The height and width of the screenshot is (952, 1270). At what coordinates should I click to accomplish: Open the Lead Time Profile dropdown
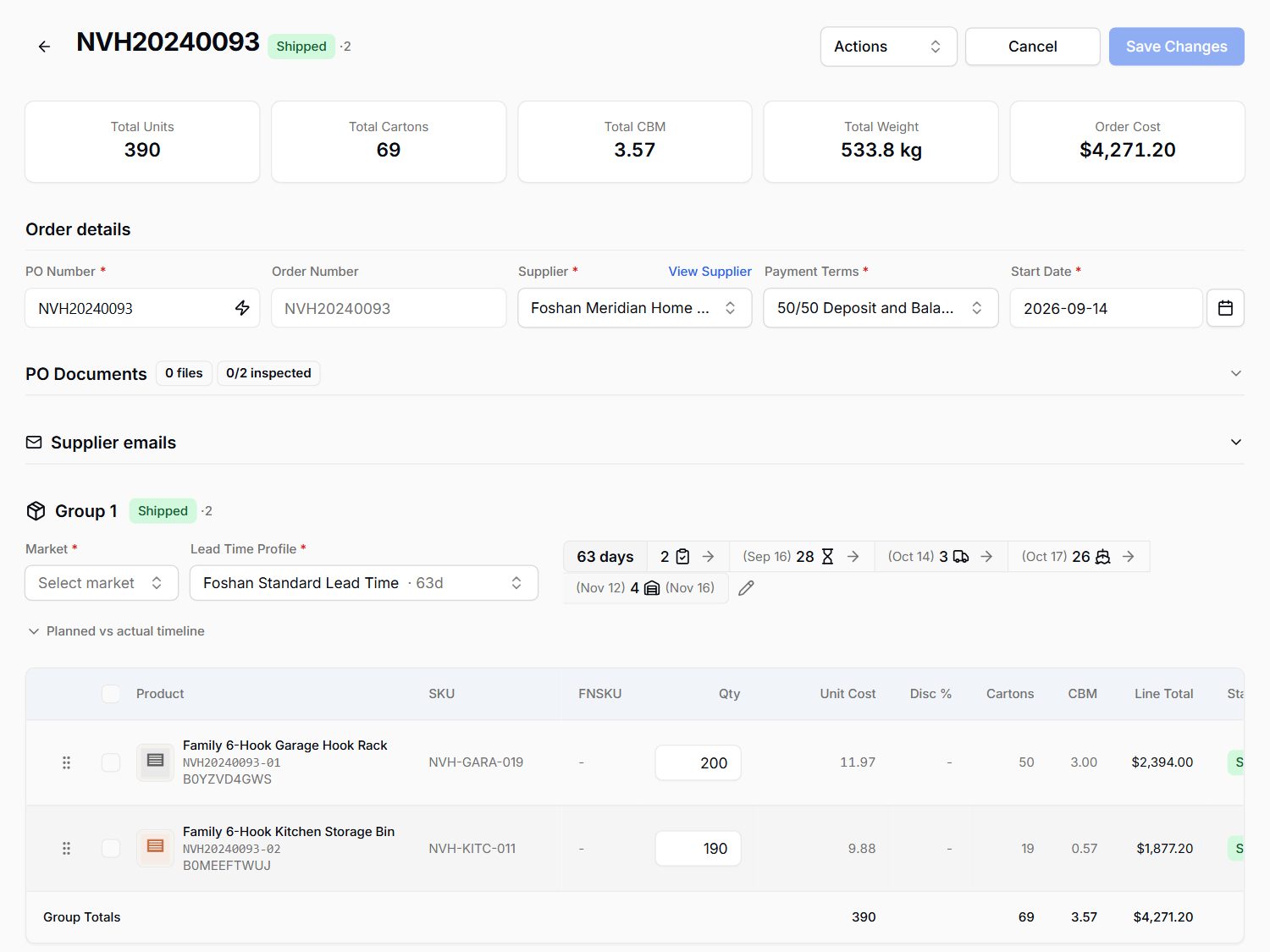364,583
